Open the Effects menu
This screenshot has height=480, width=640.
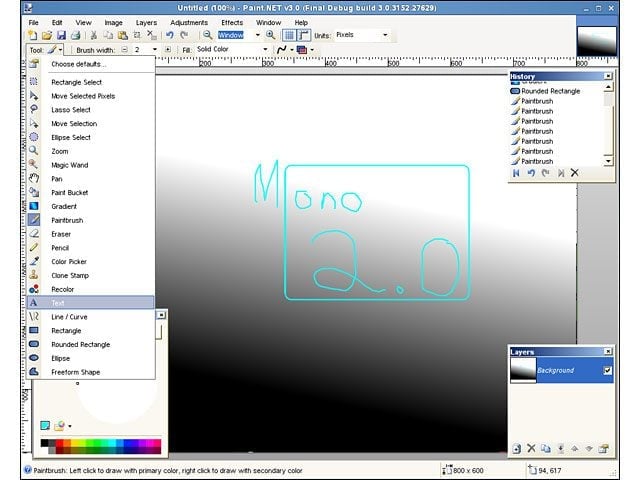(x=232, y=22)
